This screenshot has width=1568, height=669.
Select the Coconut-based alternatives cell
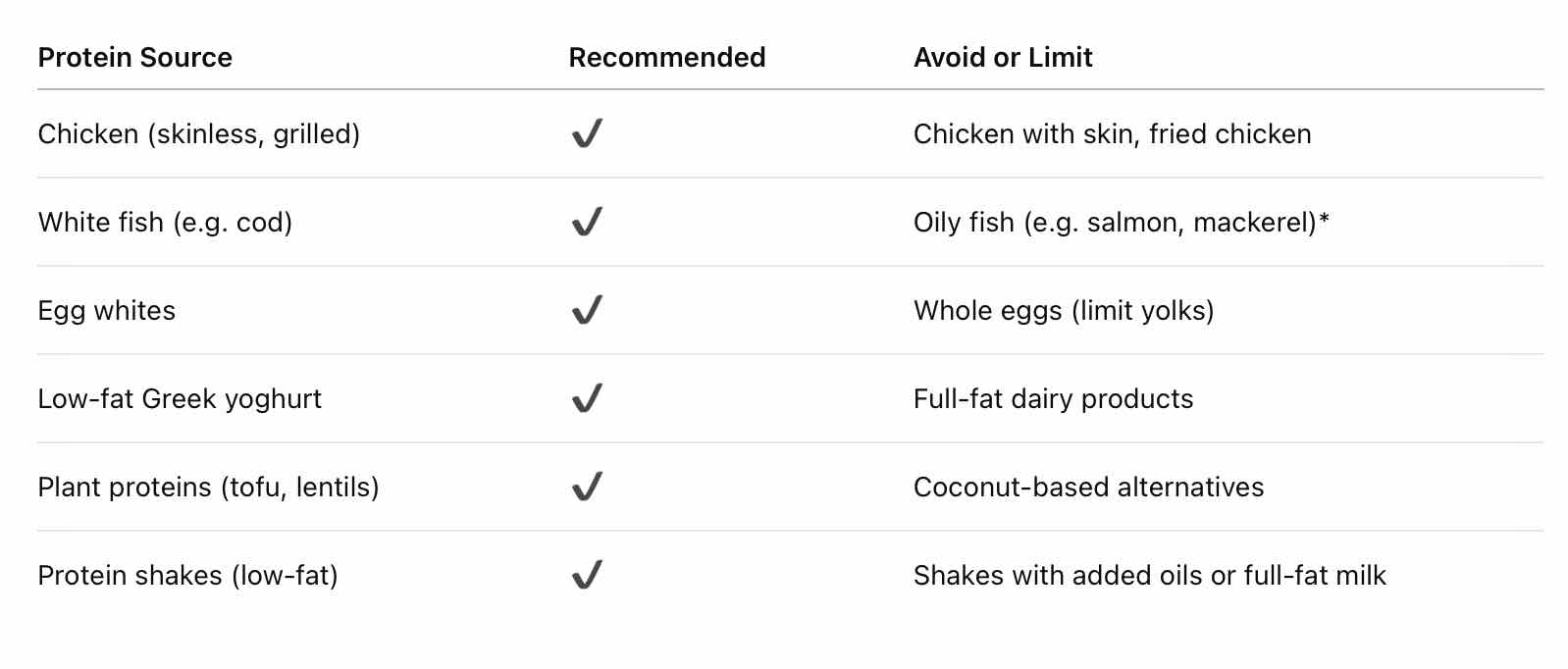[1088, 488]
